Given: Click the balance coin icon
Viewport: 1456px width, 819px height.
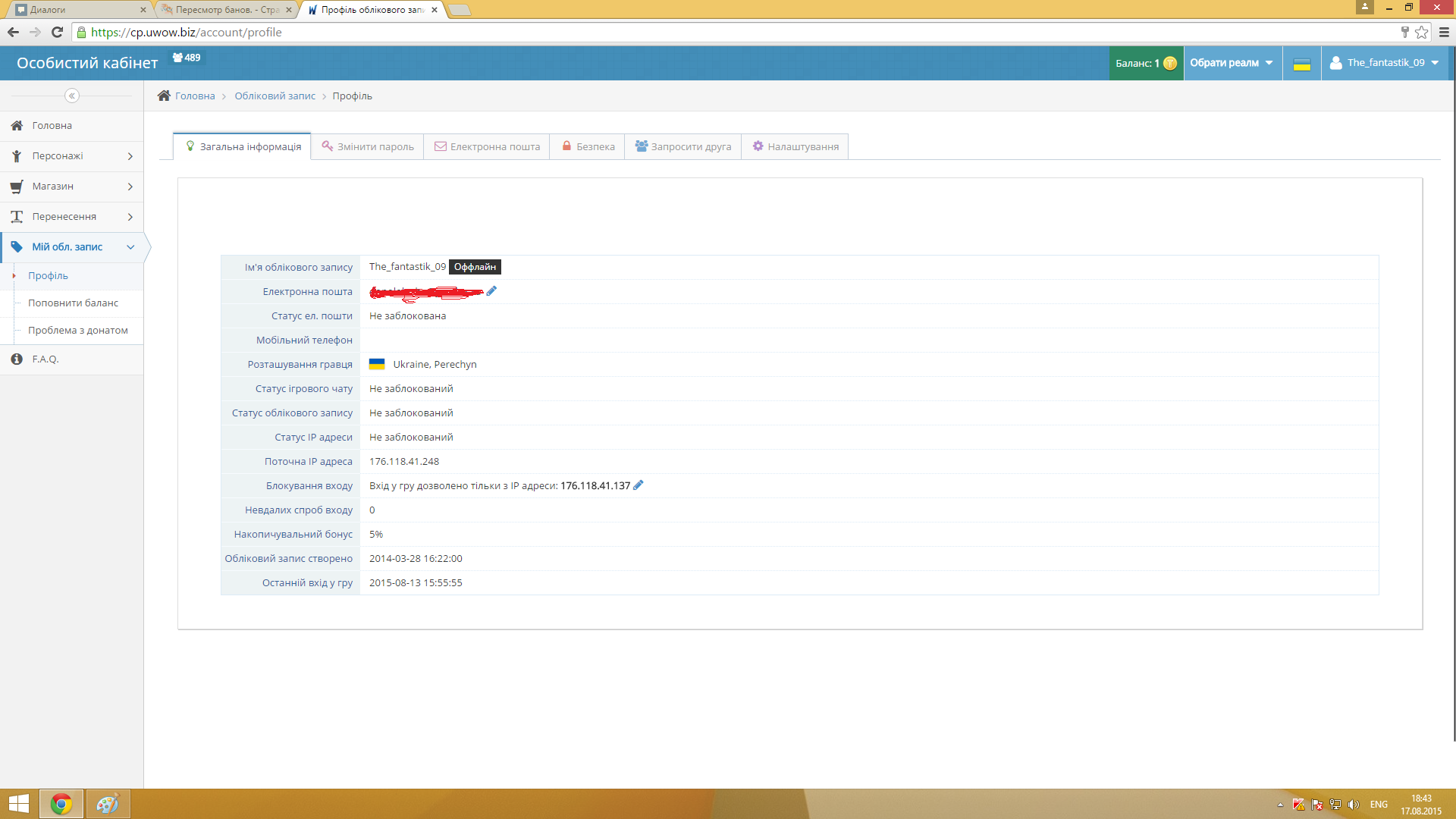Looking at the screenshot, I should tap(1170, 63).
